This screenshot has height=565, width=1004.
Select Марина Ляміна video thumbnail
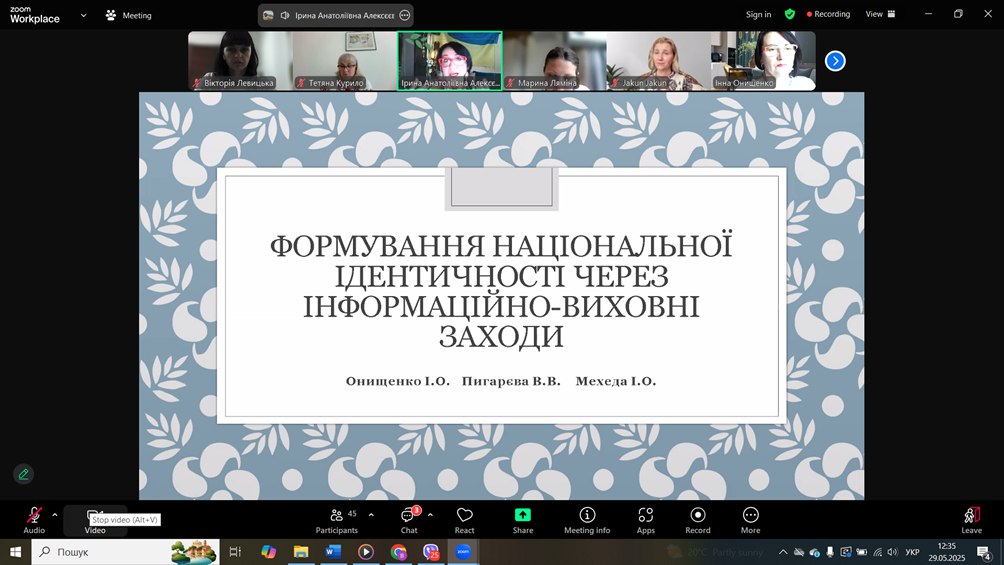click(x=555, y=61)
